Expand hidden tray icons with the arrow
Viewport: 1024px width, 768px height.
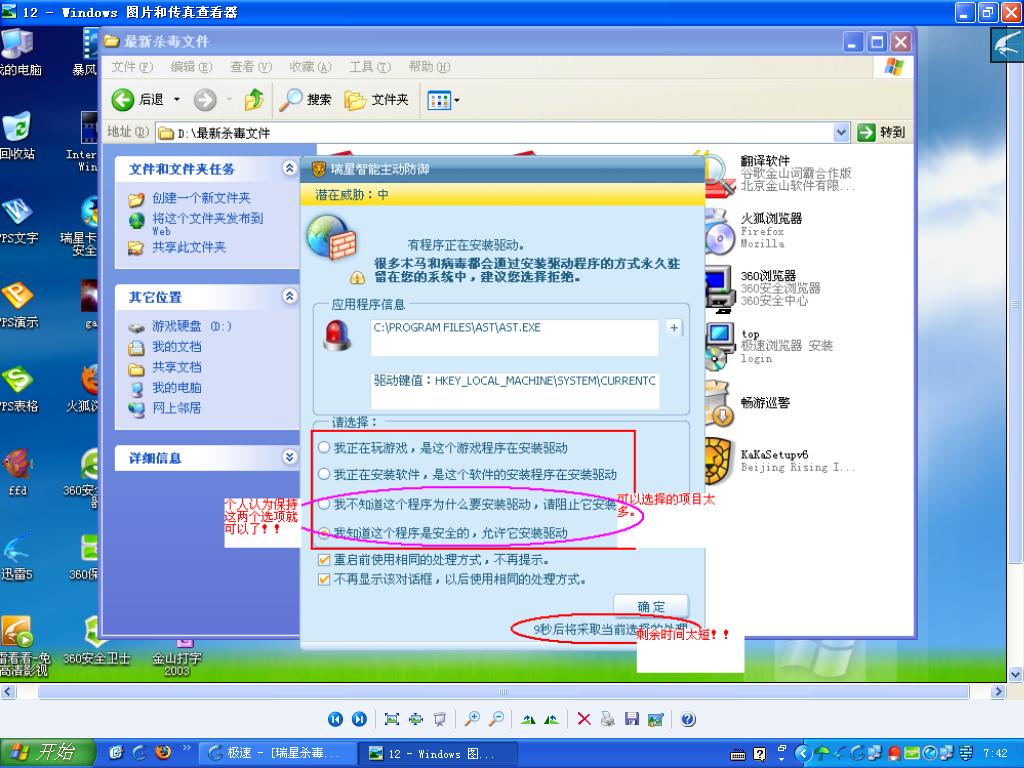[x=803, y=754]
